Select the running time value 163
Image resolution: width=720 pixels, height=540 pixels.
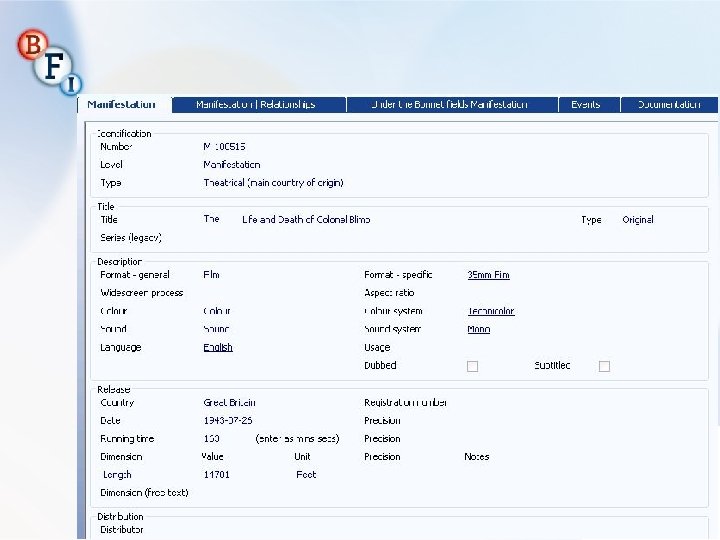pyautogui.click(x=211, y=439)
